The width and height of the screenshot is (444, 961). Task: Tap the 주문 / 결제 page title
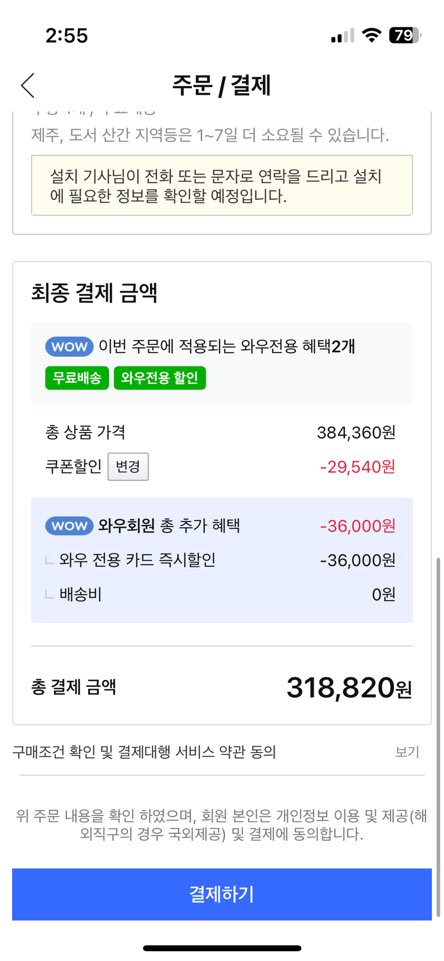point(221,86)
